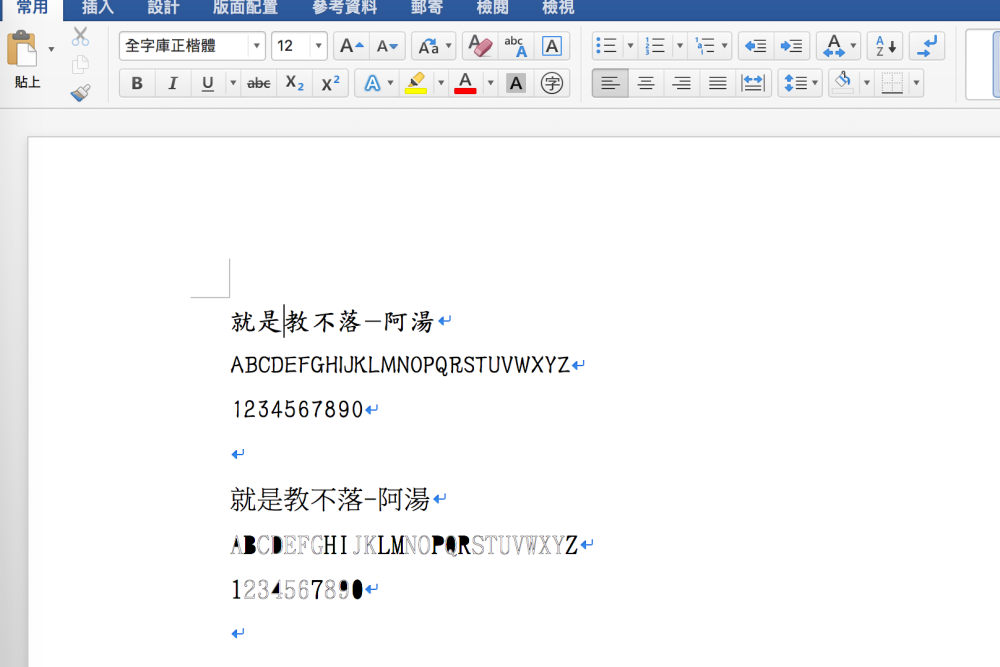Increase font size with A-up icon
The height and width of the screenshot is (667, 1000).
coord(351,46)
